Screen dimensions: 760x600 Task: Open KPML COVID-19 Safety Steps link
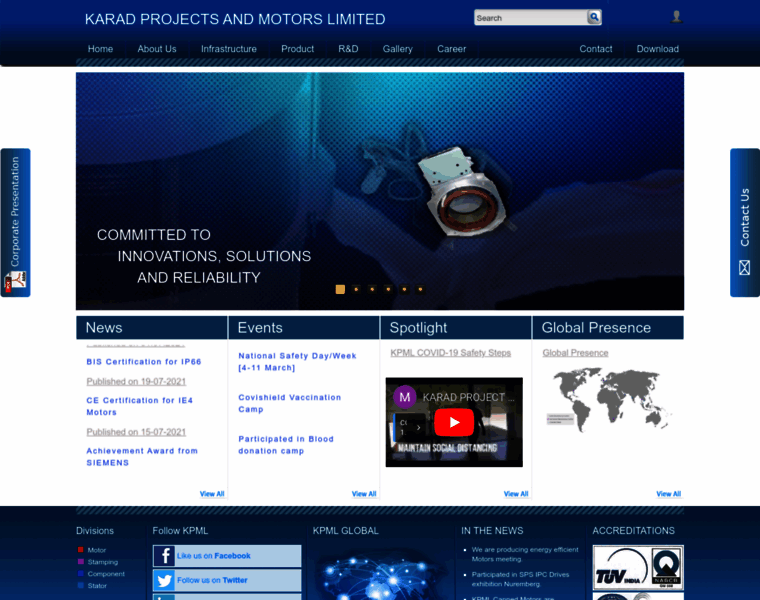coord(451,353)
